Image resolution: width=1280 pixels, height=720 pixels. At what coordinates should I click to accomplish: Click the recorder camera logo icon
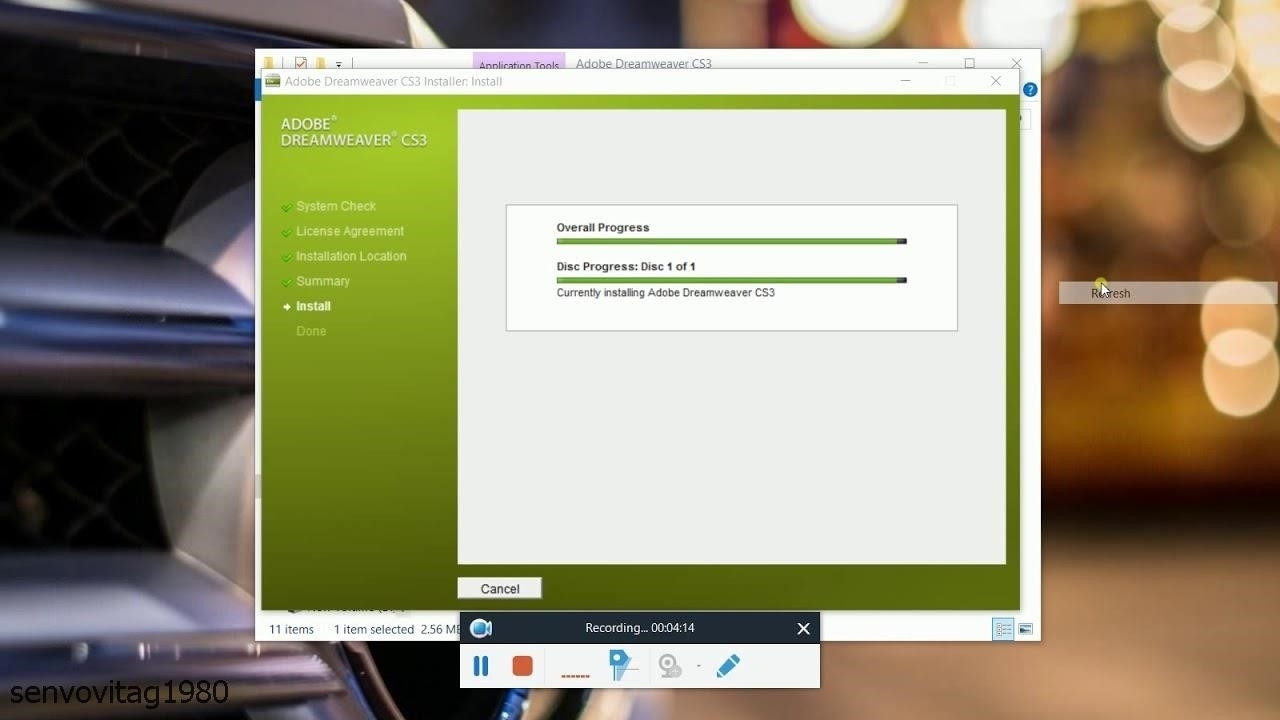click(x=481, y=628)
